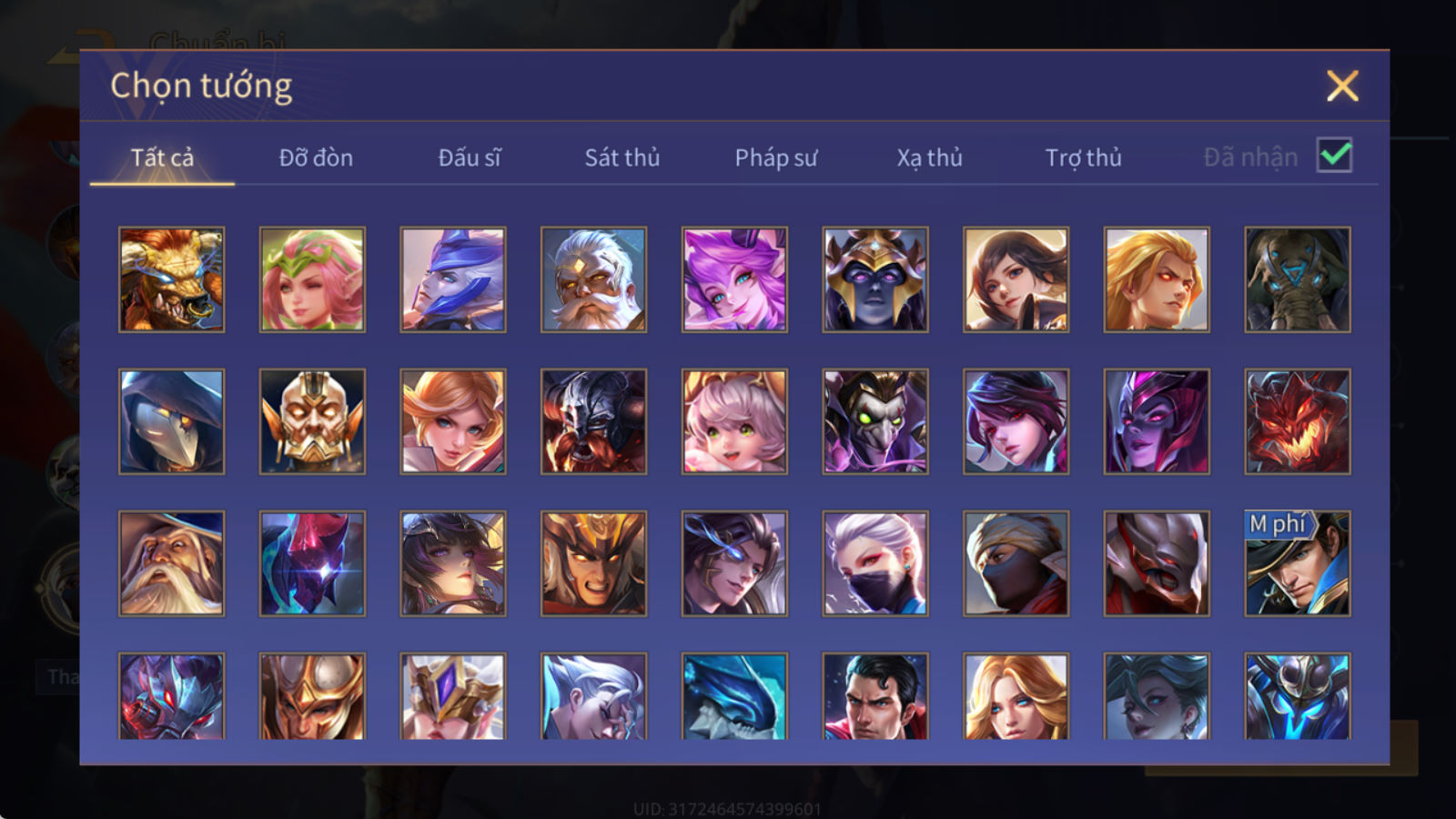
Task: Pick the red dragon demon hero
Action: (x=1298, y=421)
